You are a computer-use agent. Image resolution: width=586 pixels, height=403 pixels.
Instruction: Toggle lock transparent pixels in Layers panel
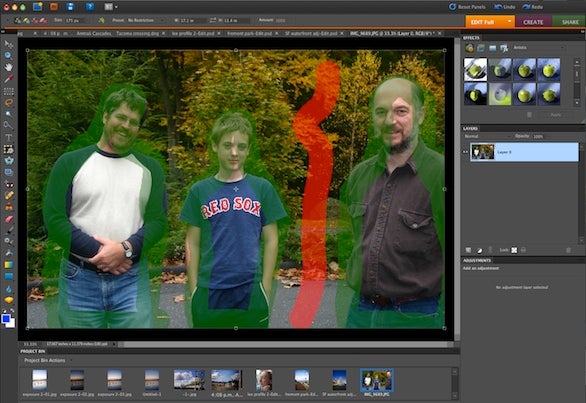click(514, 250)
